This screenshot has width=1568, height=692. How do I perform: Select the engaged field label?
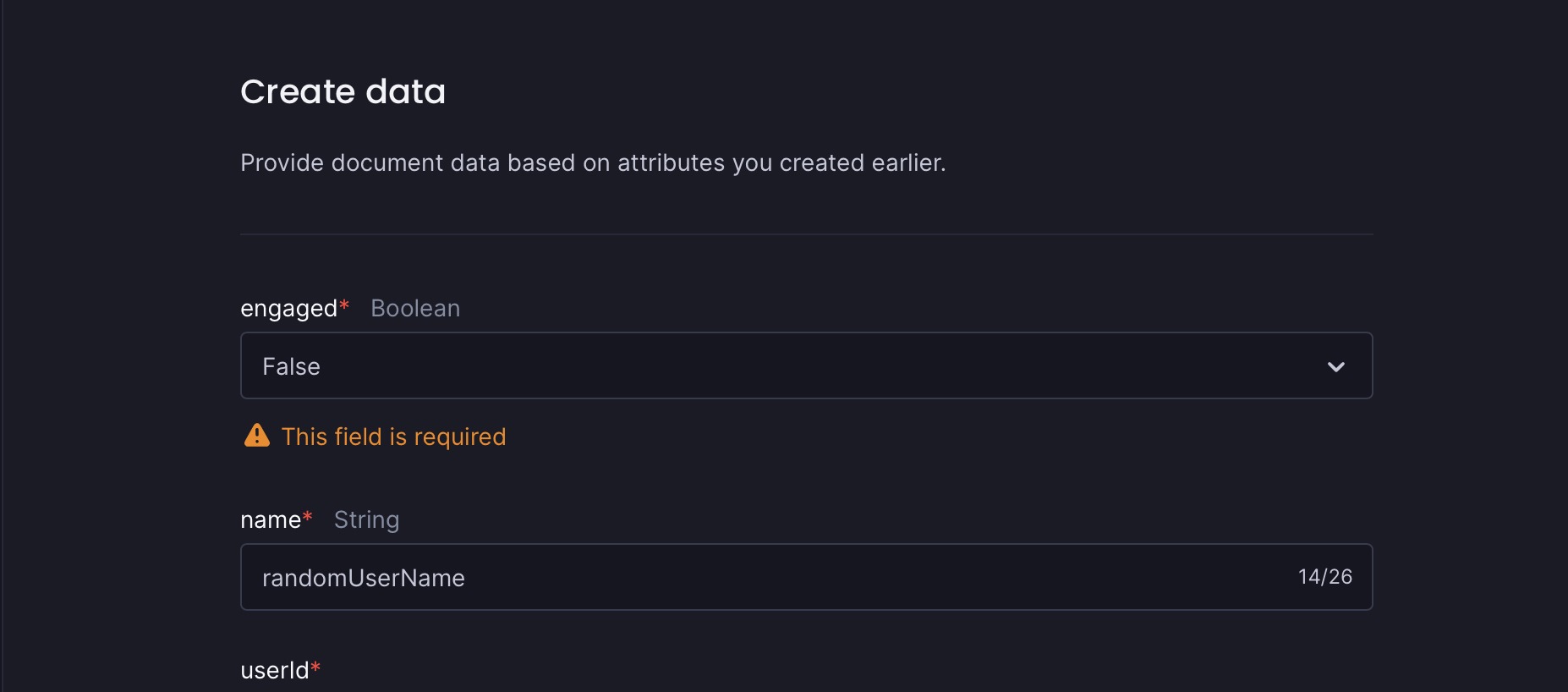[x=290, y=308]
